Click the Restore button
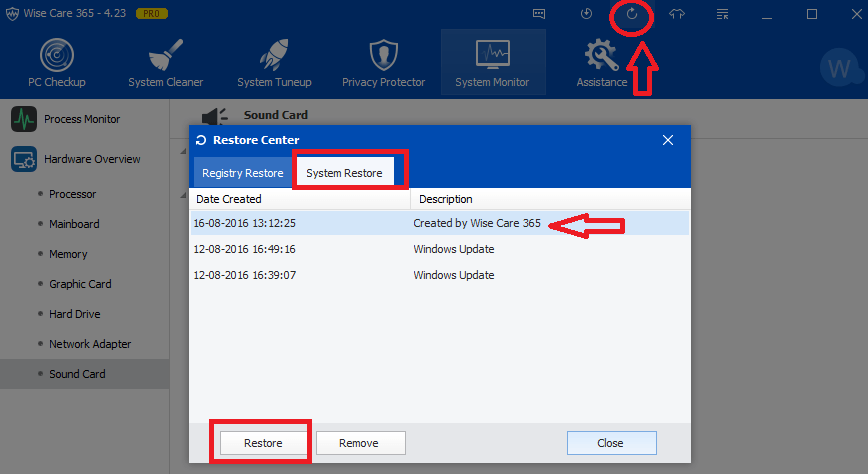This screenshot has height=474, width=868. pyautogui.click(x=264, y=443)
